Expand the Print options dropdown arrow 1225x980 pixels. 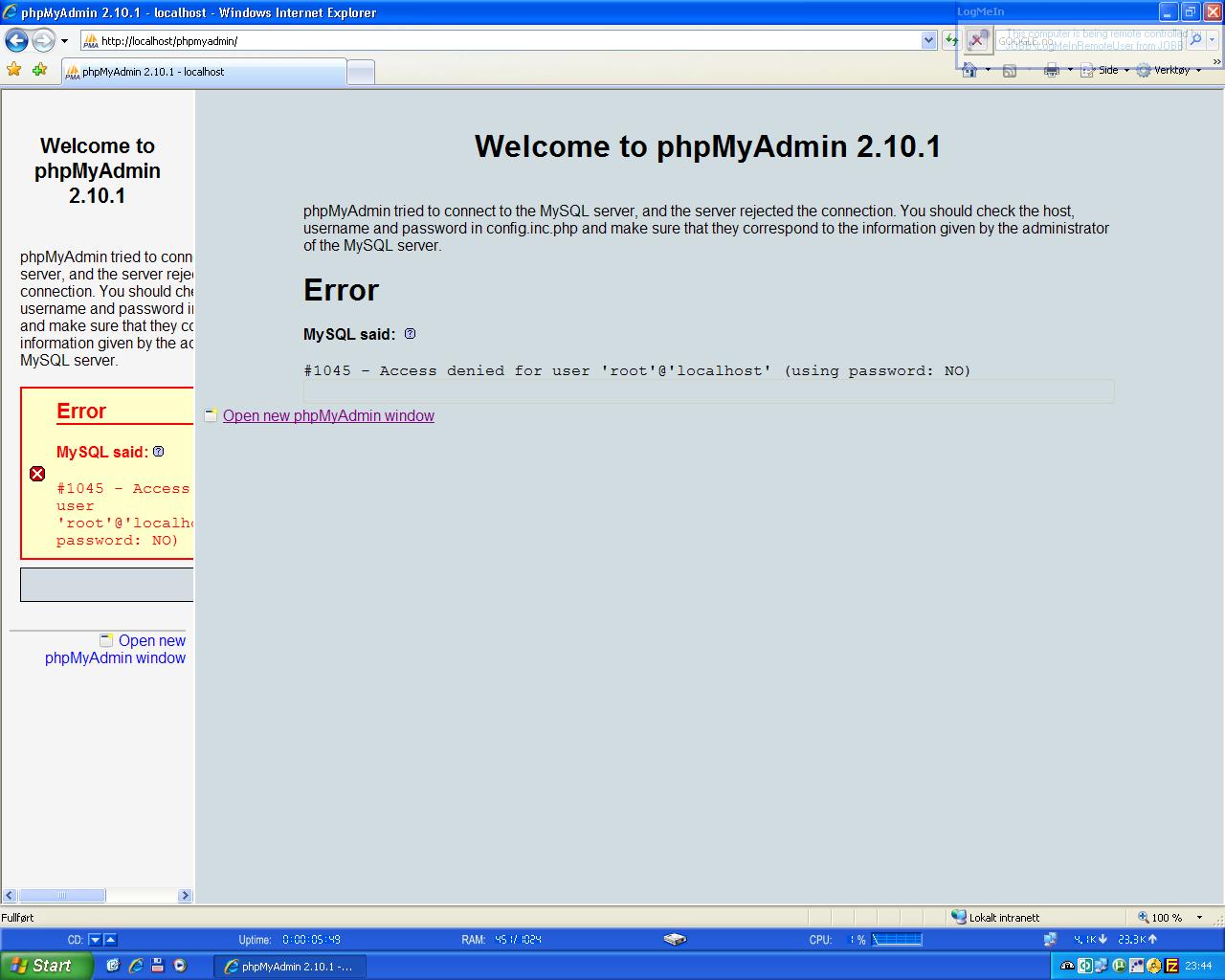tap(1070, 70)
